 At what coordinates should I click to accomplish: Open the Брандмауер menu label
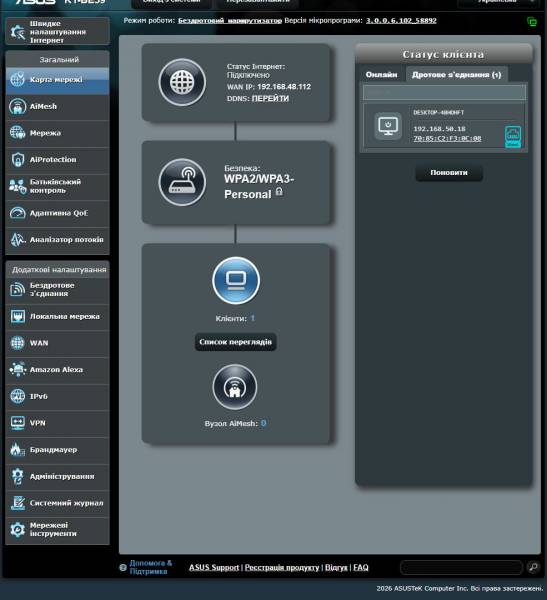tap(54, 450)
